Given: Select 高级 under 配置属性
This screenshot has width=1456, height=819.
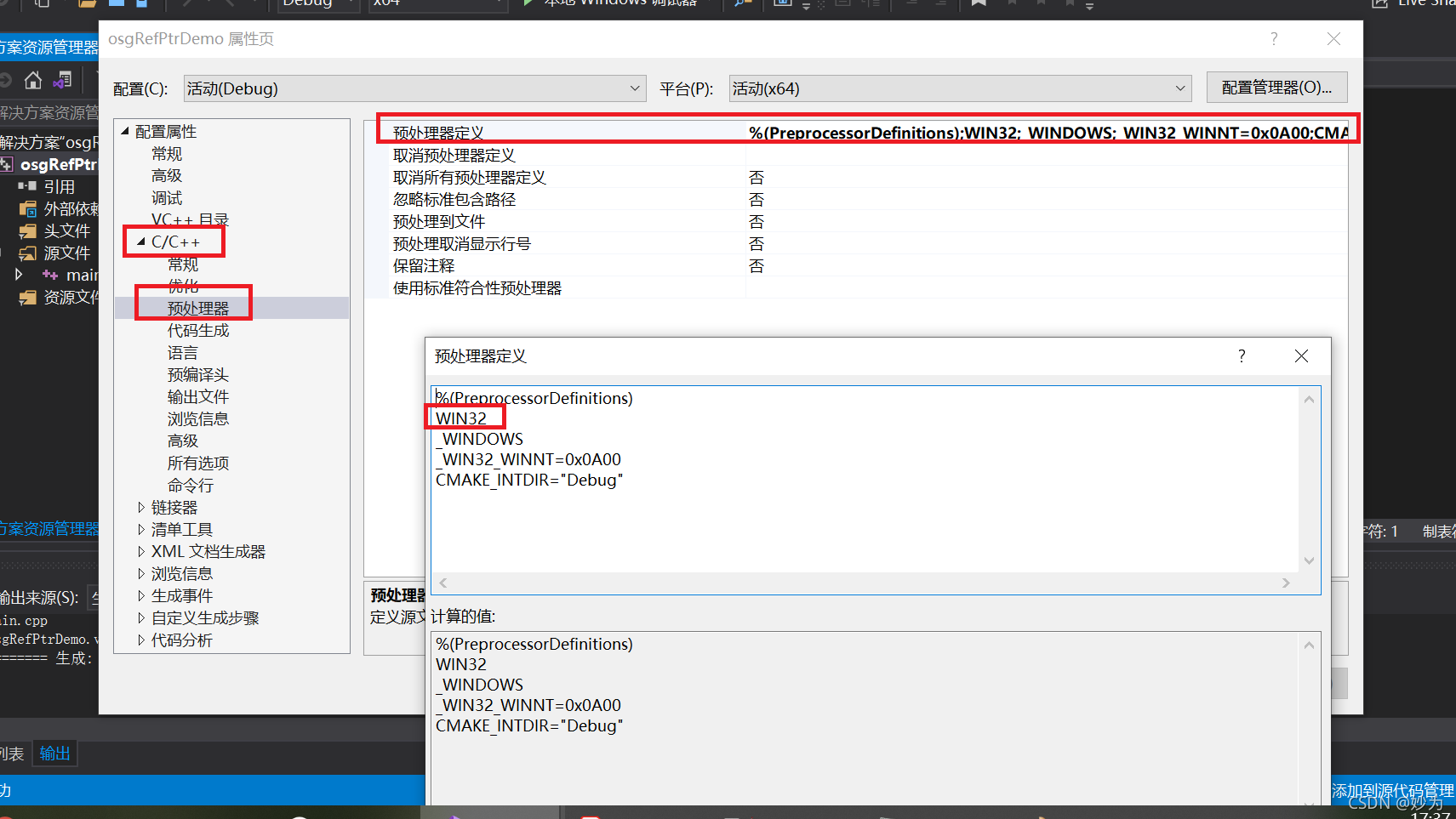Looking at the screenshot, I should pos(167,175).
